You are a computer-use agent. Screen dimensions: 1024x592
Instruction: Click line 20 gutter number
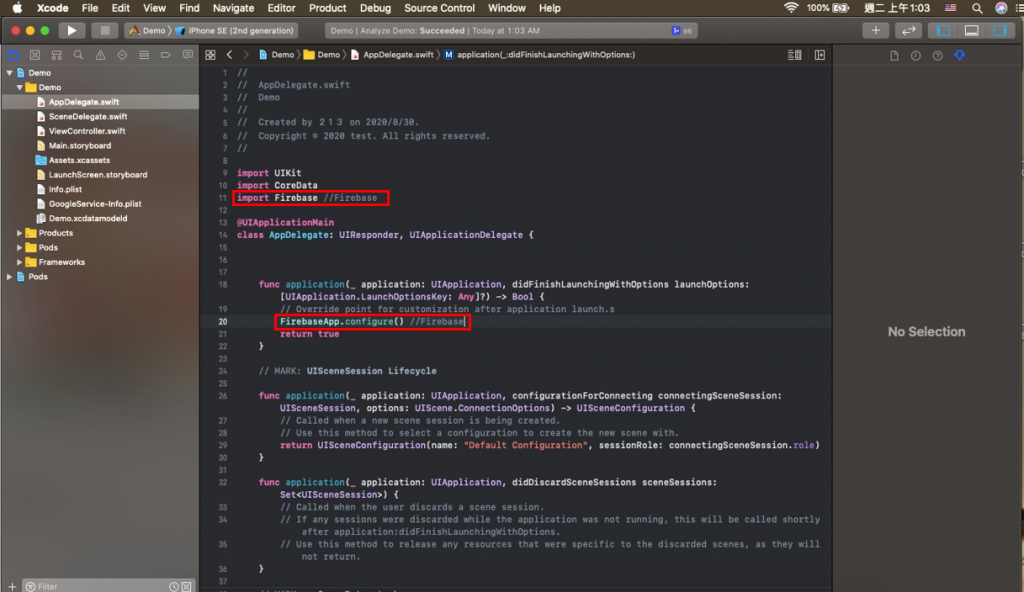point(223,321)
